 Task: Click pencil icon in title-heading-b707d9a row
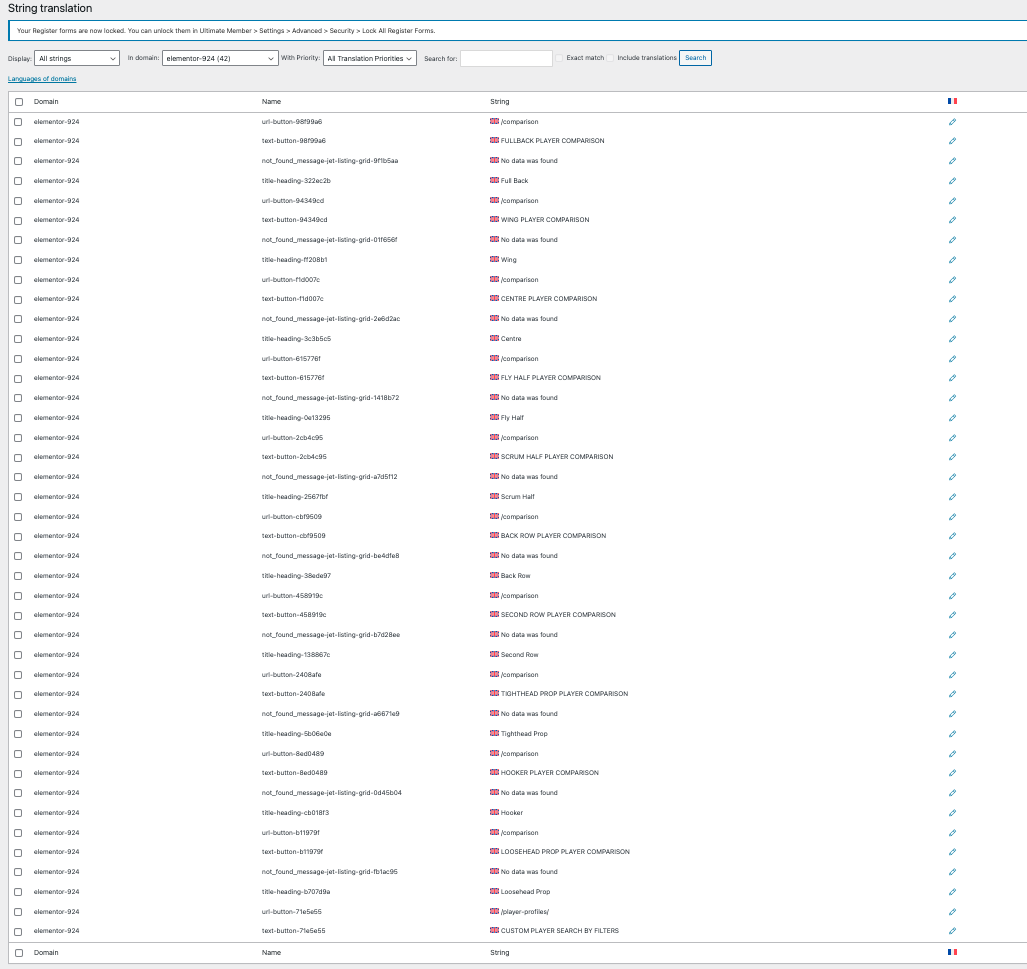point(952,892)
